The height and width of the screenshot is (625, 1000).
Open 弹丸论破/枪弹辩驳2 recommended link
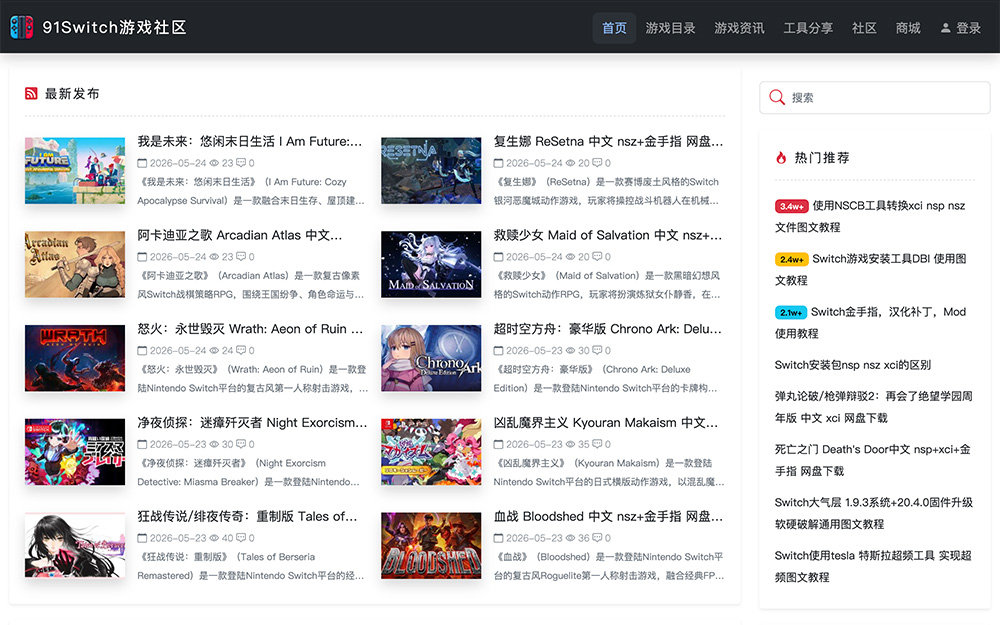point(874,407)
